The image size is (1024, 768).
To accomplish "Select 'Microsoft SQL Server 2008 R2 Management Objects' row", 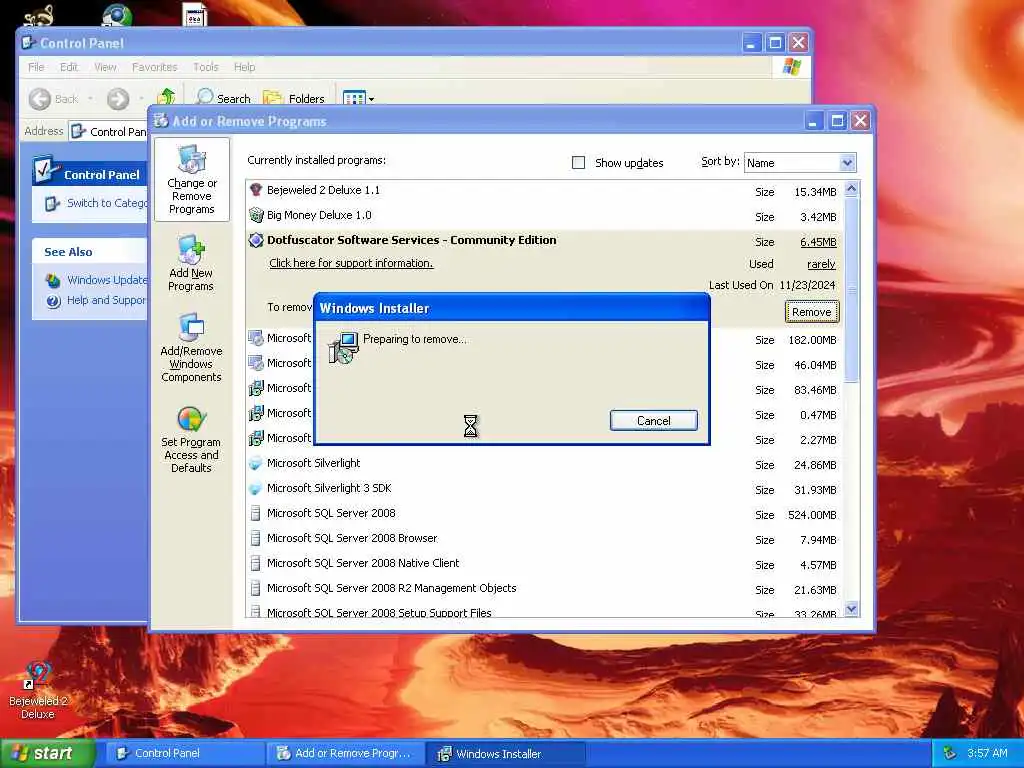I will (x=545, y=588).
